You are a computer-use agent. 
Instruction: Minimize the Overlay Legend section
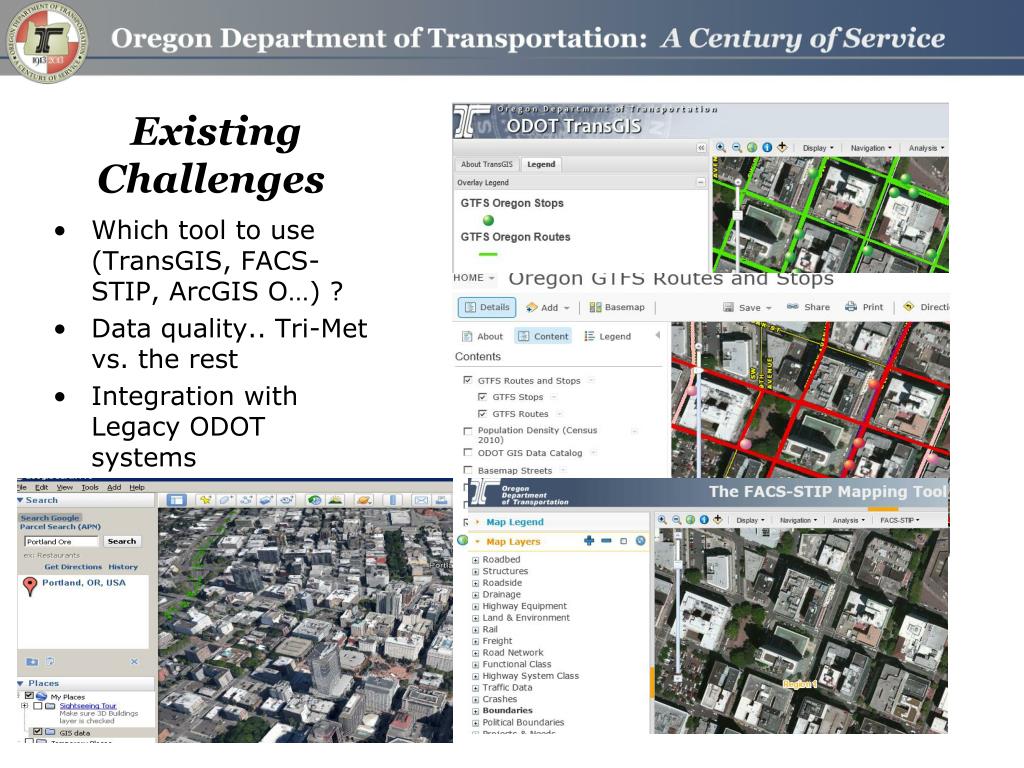point(701,182)
